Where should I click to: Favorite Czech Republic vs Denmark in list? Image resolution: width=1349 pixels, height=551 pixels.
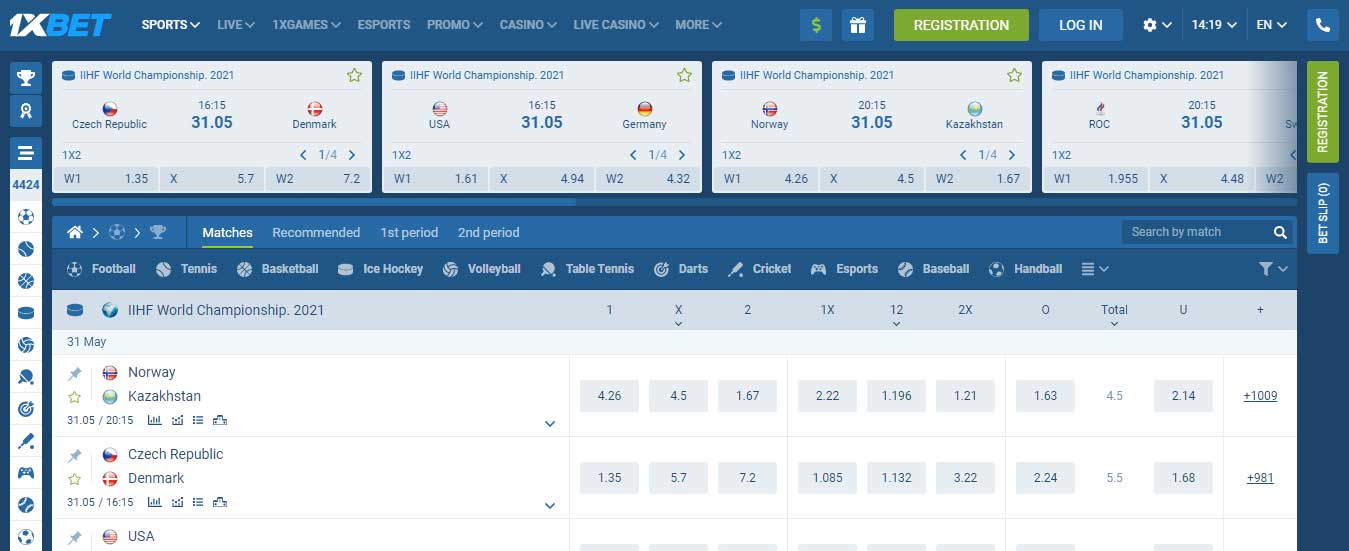75,479
